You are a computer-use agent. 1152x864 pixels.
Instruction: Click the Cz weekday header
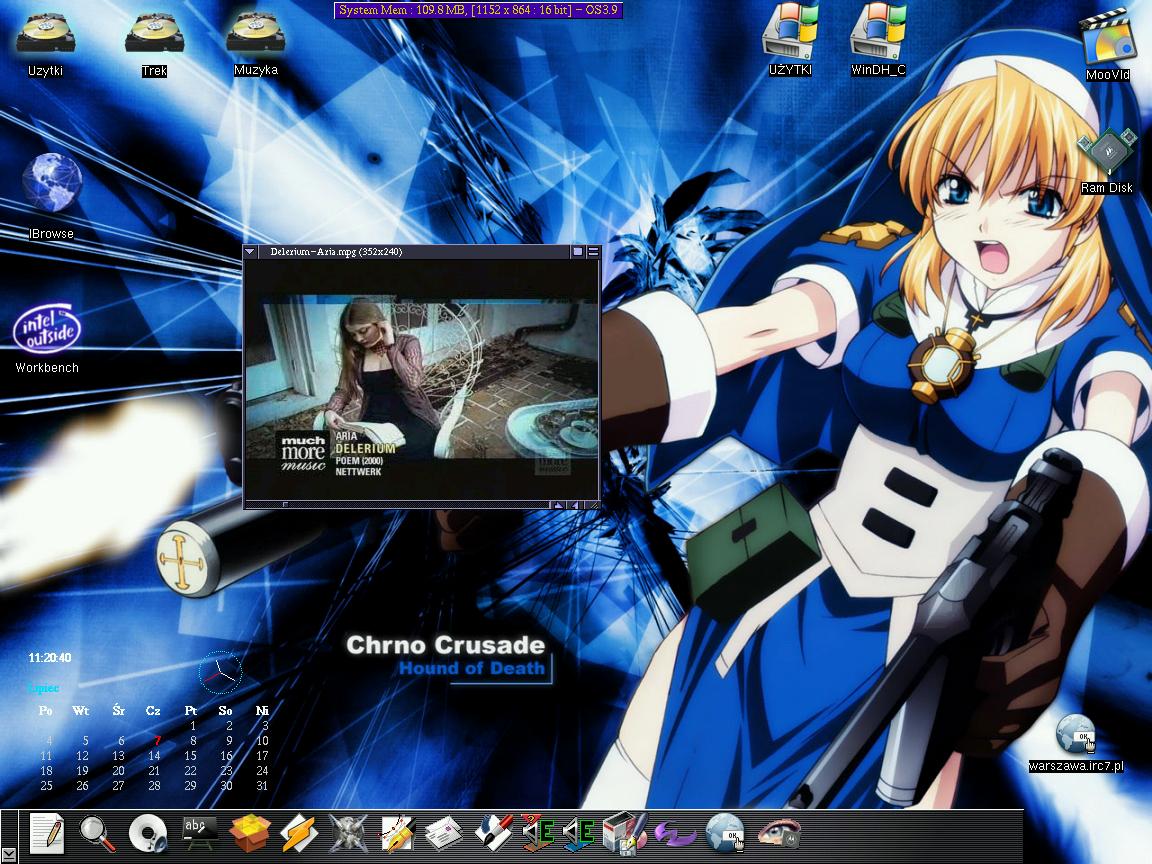tap(153, 710)
